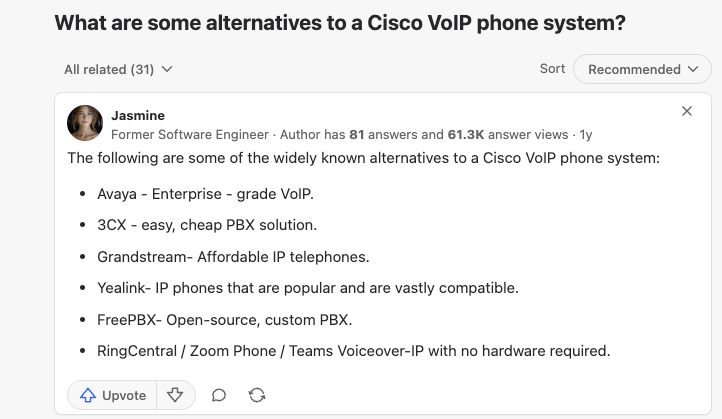The width and height of the screenshot is (722, 419).
Task: Click the downvote arrow icon
Action: coord(175,395)
